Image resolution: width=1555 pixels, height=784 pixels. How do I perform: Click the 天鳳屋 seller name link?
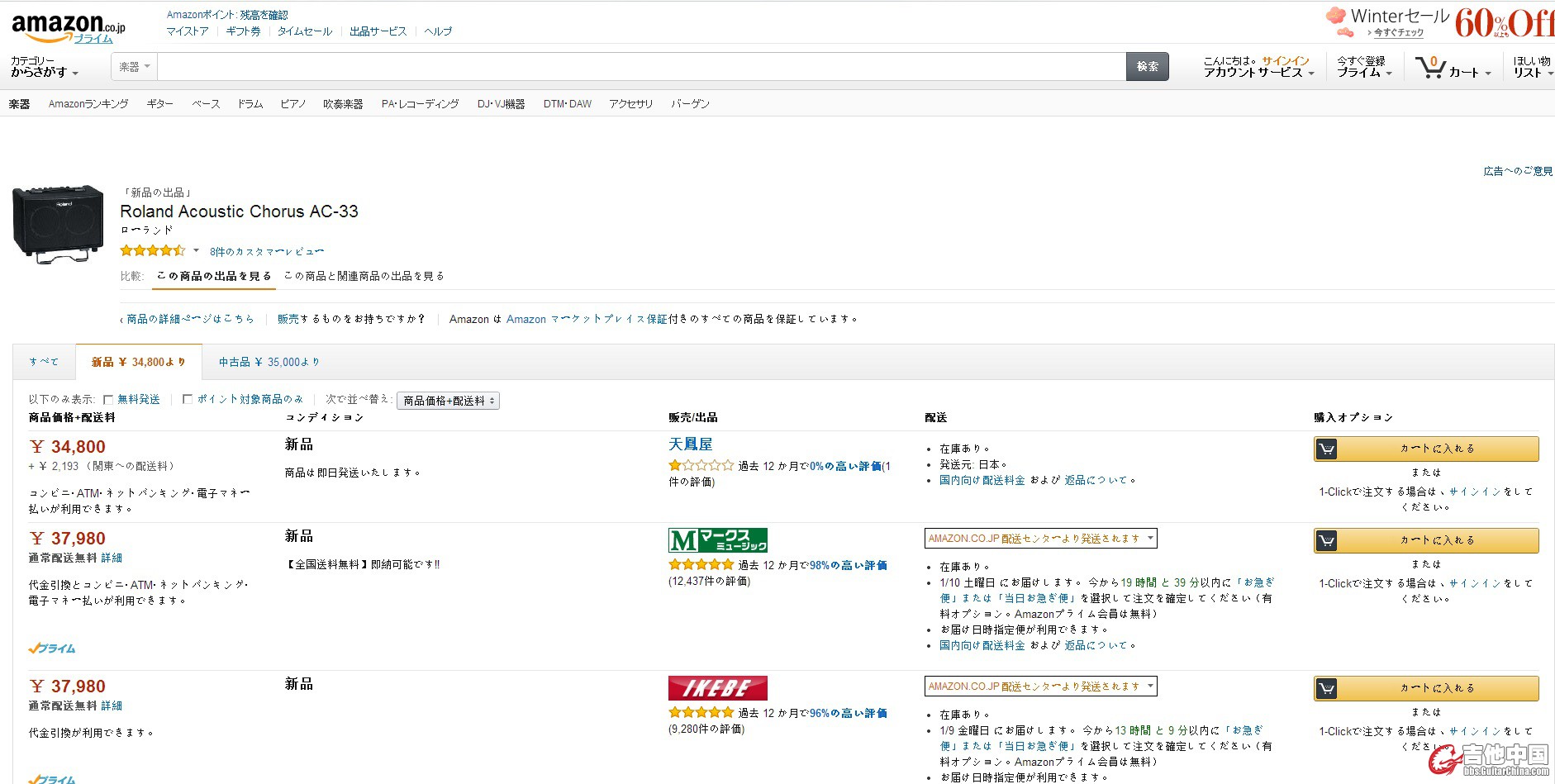point(690,444)
